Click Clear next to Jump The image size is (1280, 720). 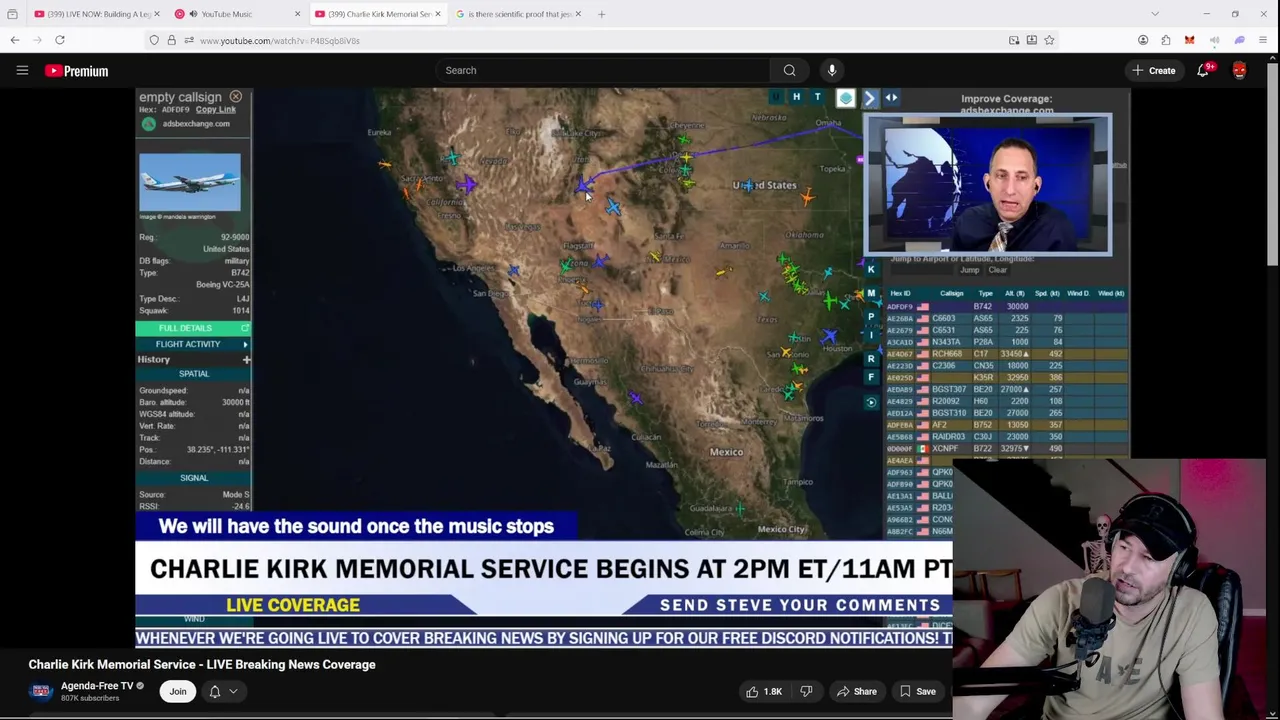998,270
